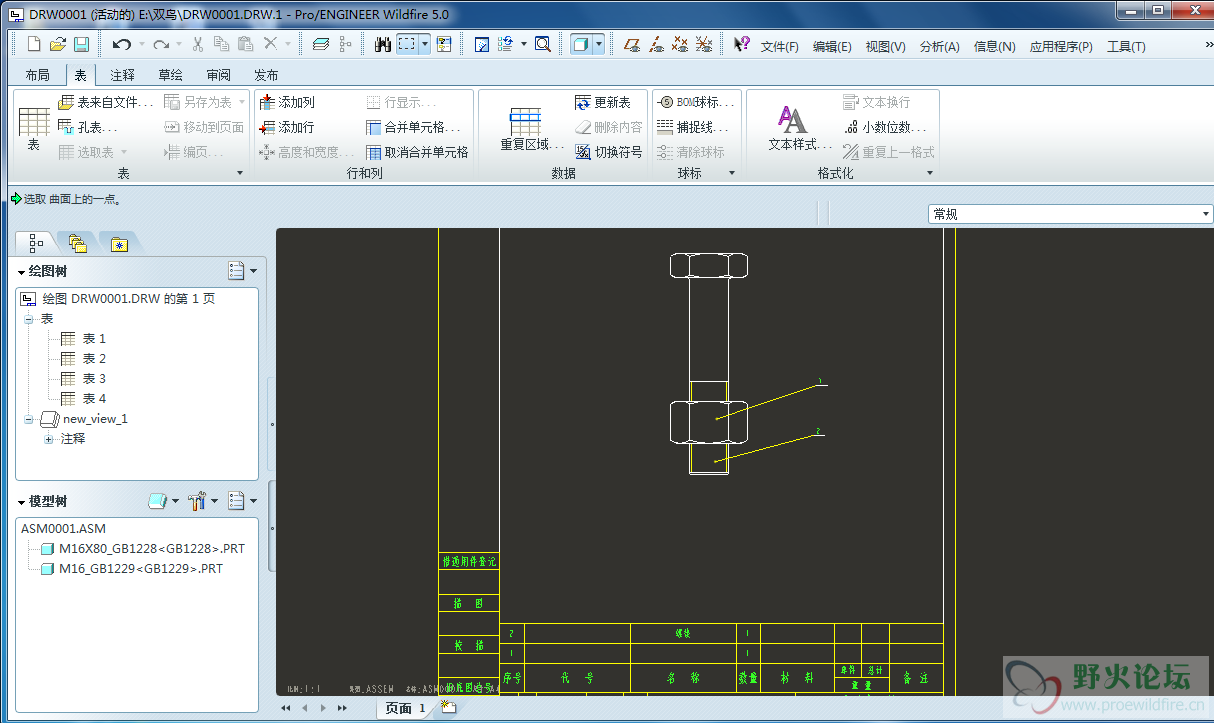Switch to the 注释 ribbon tab
Viewport: 1214px width, 723px height.
tap(122, 75)
